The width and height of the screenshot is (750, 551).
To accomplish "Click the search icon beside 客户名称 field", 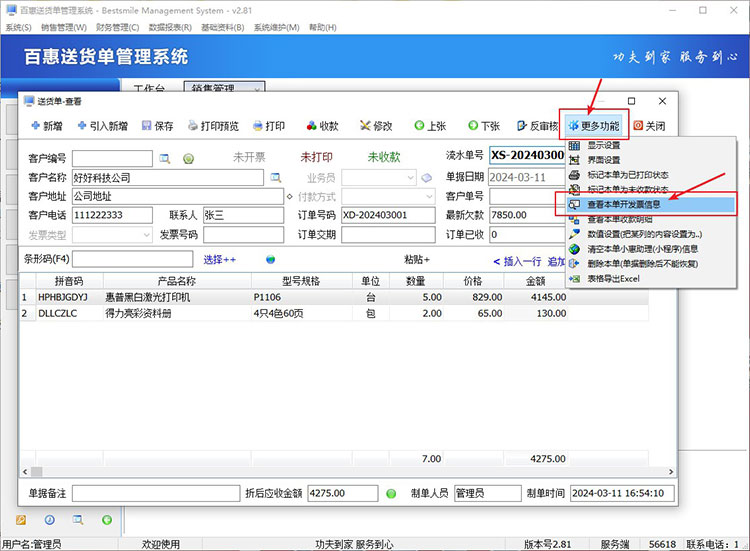I will pyautogui.click(x=276, y=177).
